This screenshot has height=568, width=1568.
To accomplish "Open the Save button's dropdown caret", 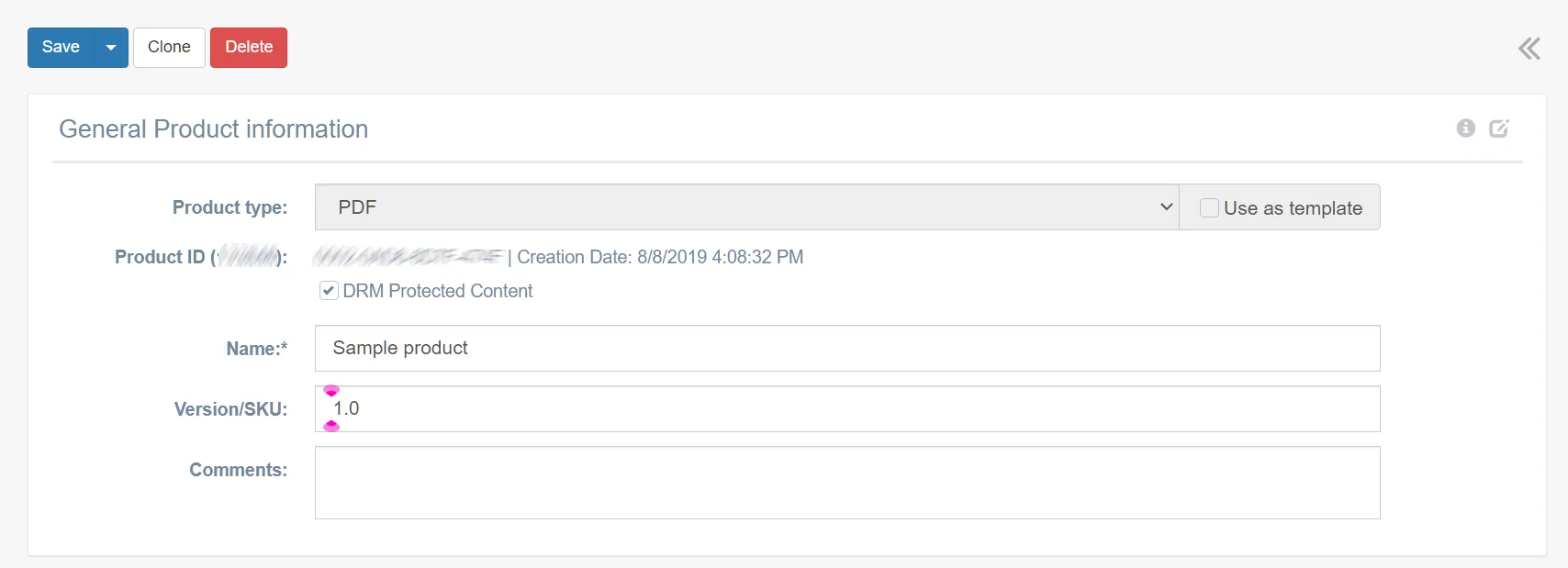I will [x=111, y=48].
